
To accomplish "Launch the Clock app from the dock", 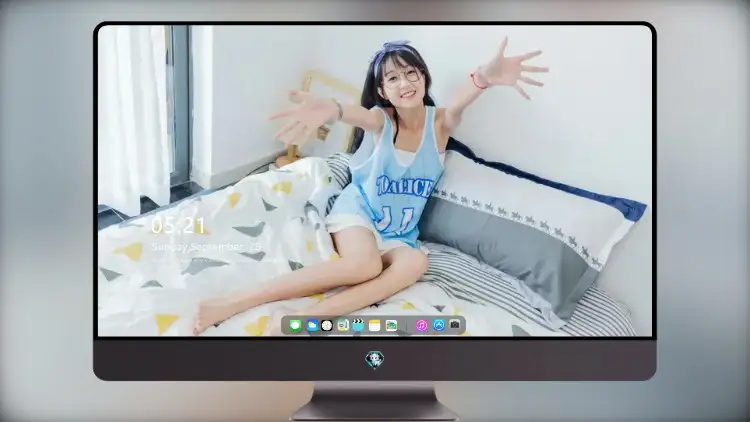I will click(x=327, y=325).
